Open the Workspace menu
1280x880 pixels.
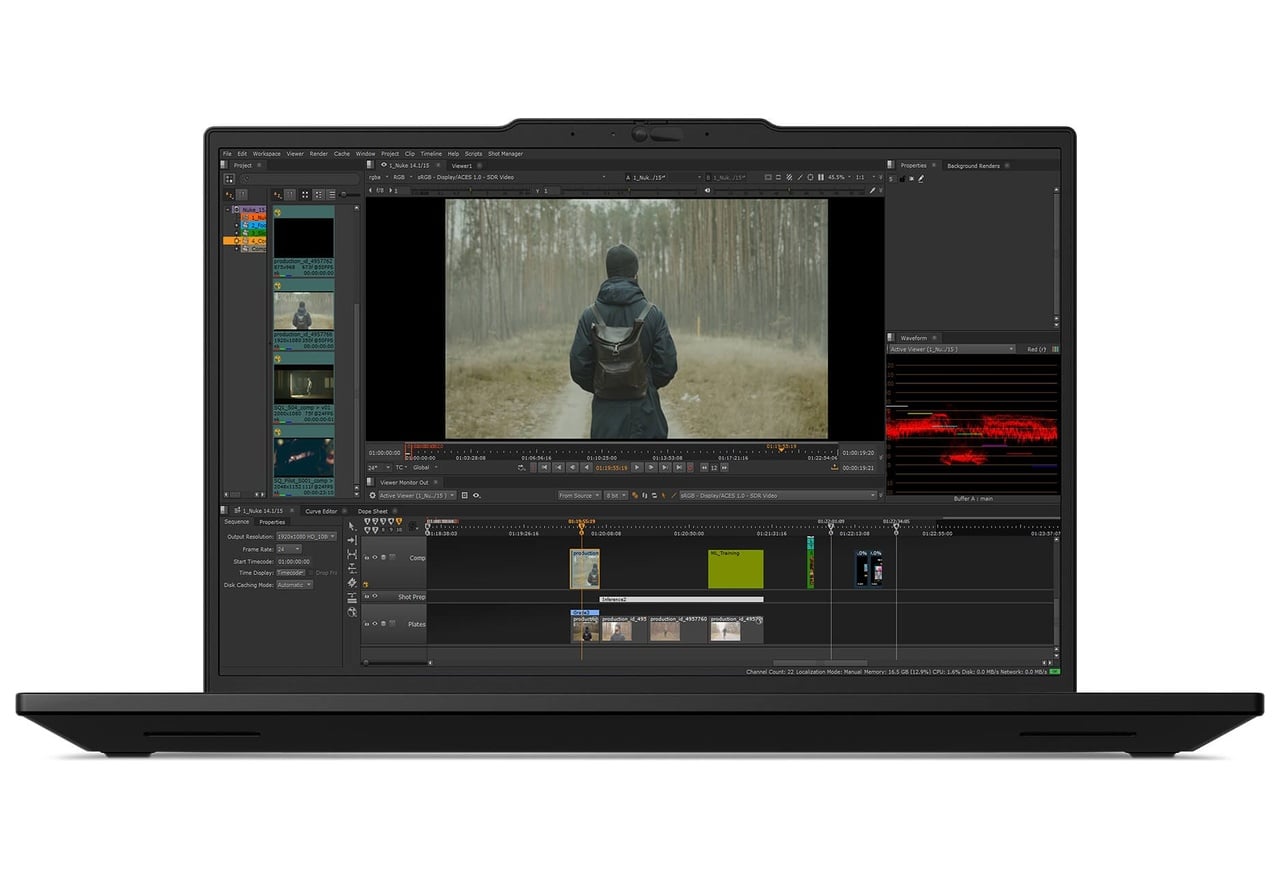[x=266, y=154]
